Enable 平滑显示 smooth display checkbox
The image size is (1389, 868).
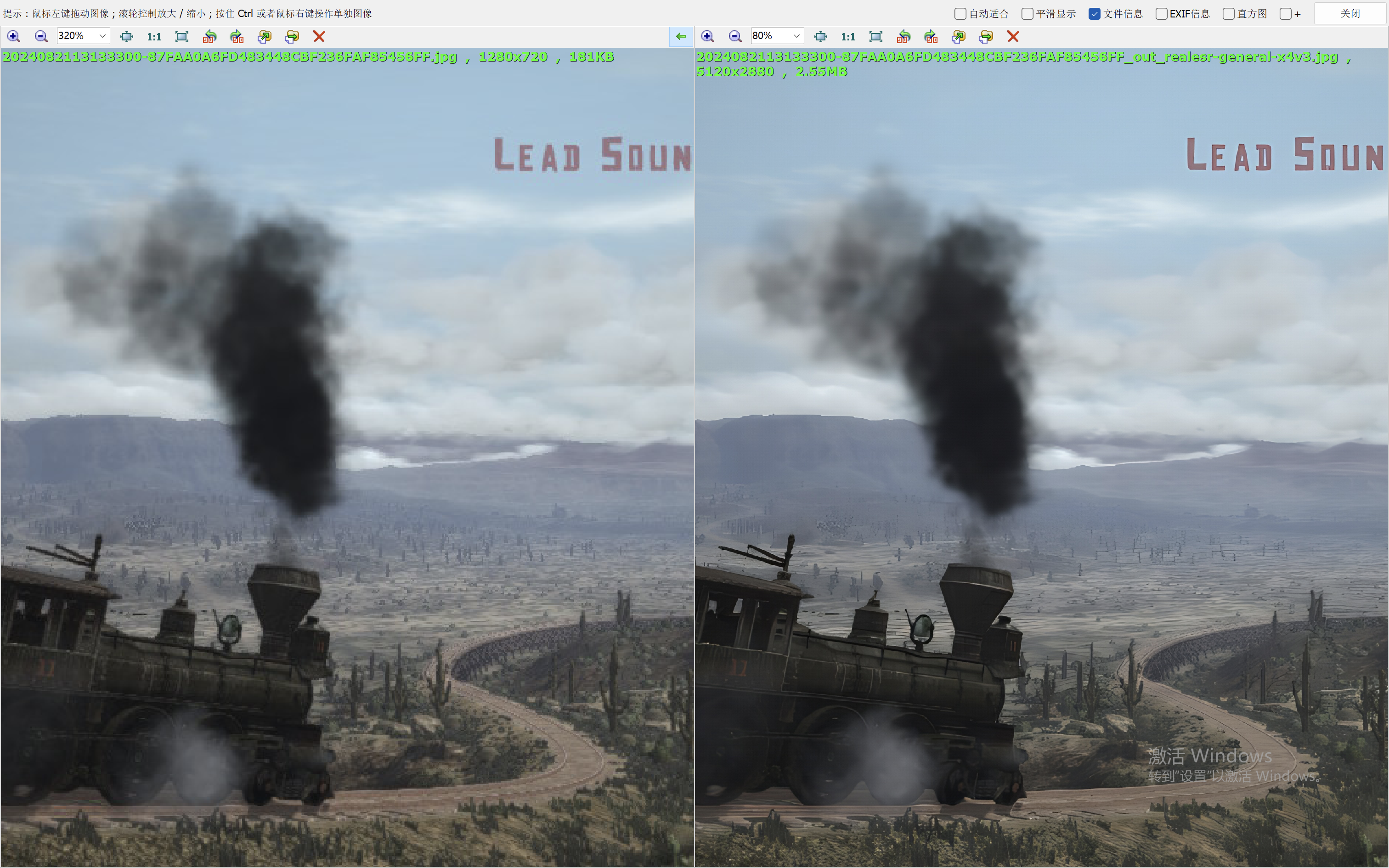click(1028, 14)
